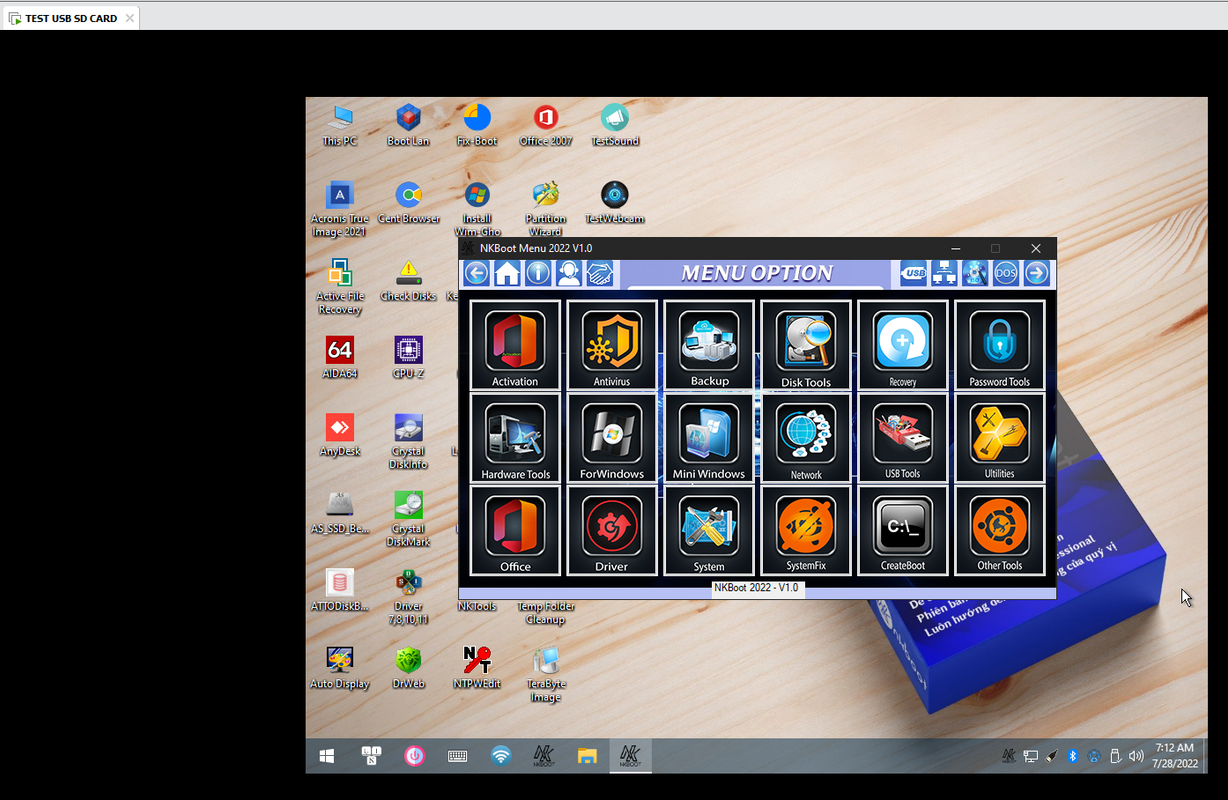Click the USB icon in NKBoot toolbar
Viewport: 1228px width, 800px height.
(913, 273)
